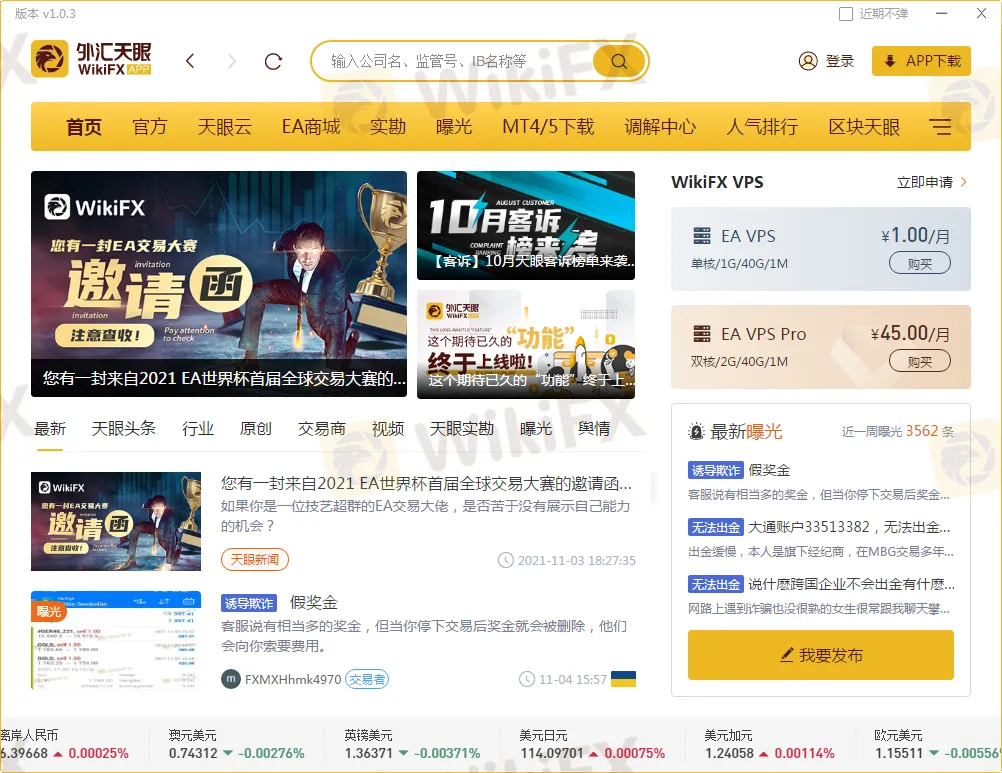Image resolution: width=1002 pixels, height=773 pixels.
Task: Go back with the left arrow
Action: (190, 62)
